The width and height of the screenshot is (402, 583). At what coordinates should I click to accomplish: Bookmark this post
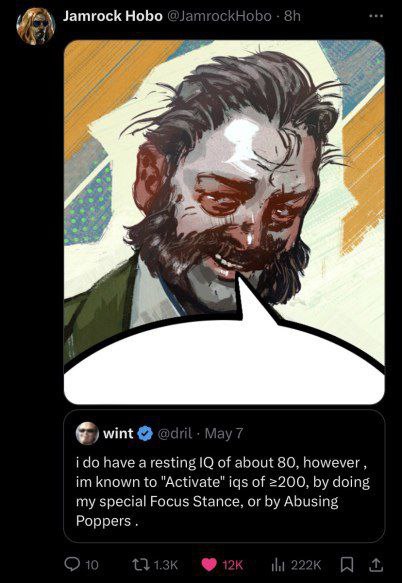(x=347, y=565)
